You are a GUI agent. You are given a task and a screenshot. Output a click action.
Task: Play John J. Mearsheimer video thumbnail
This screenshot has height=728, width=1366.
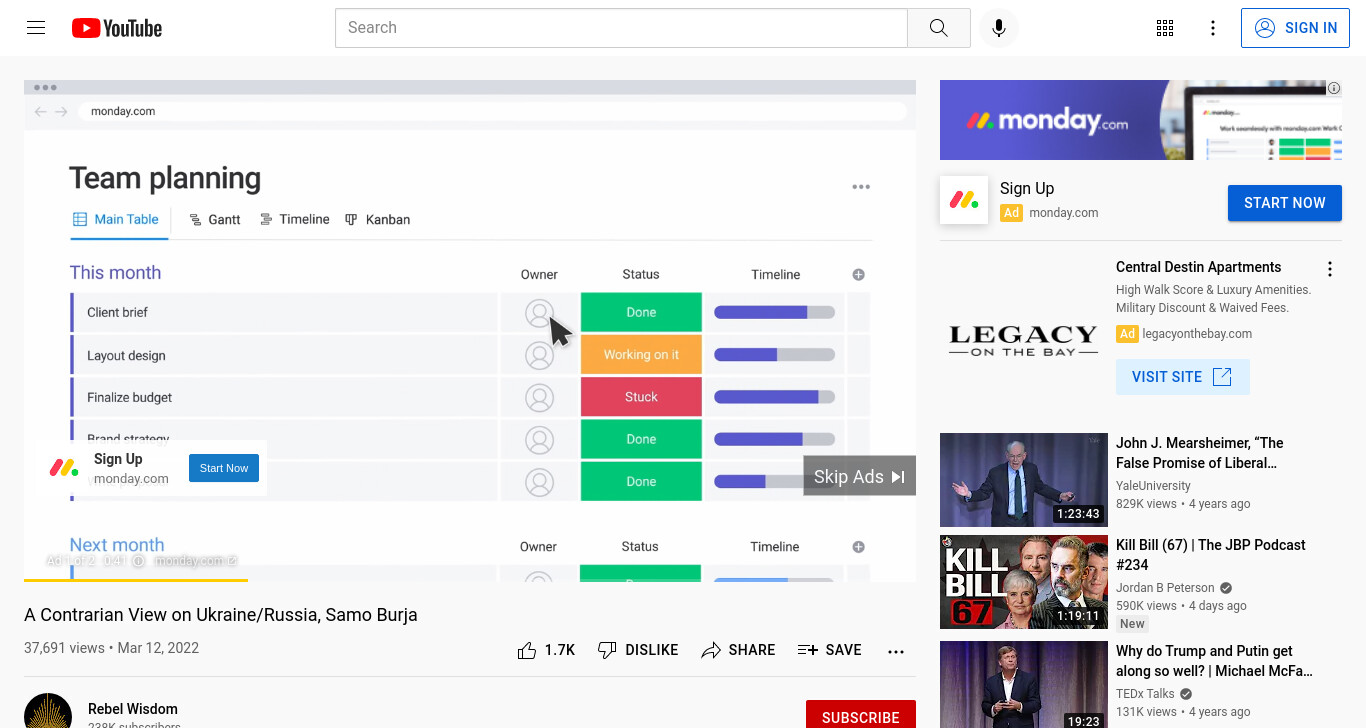click(x=1024, y=480)
